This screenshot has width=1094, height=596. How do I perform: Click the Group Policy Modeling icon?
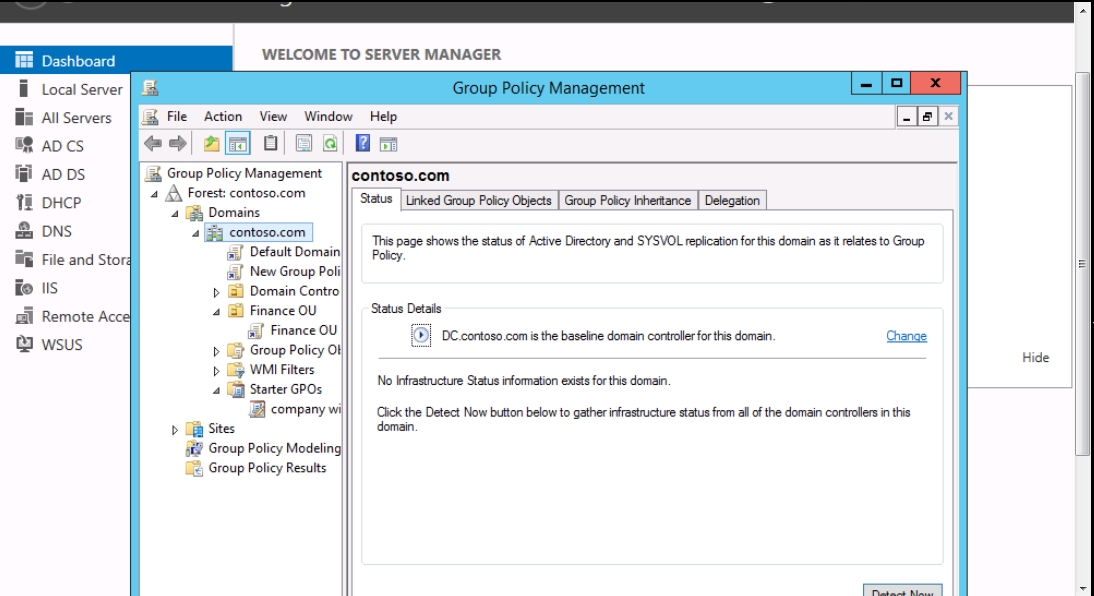tap(195, 449)
